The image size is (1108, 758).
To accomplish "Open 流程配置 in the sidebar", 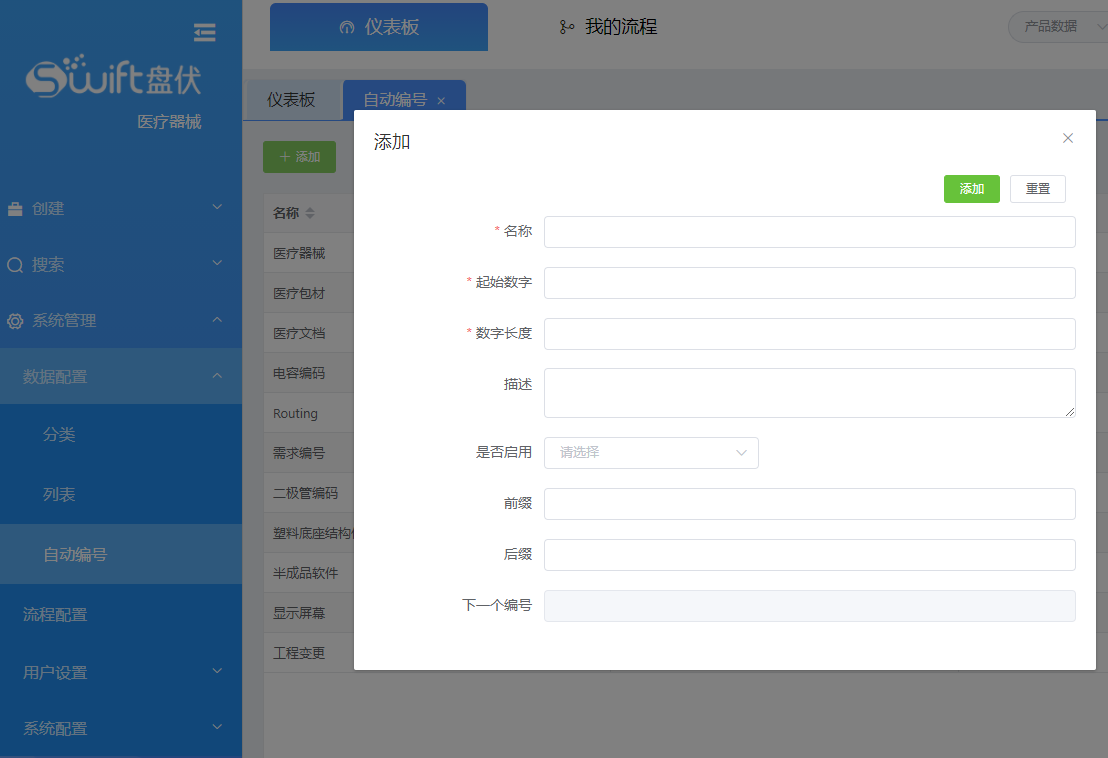I will point(121,615).
